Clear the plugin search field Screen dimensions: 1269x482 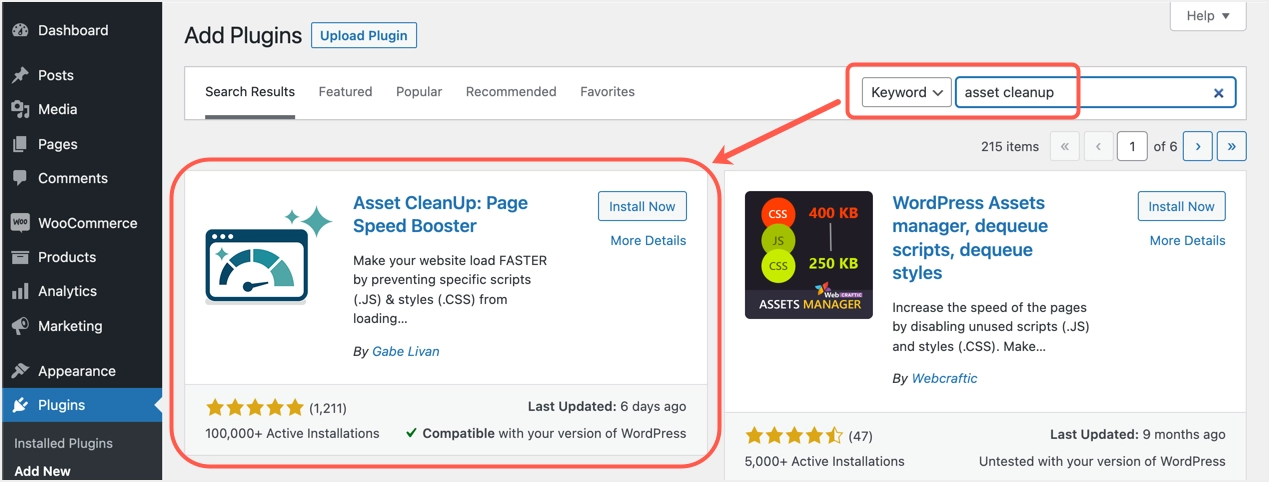1218,93
